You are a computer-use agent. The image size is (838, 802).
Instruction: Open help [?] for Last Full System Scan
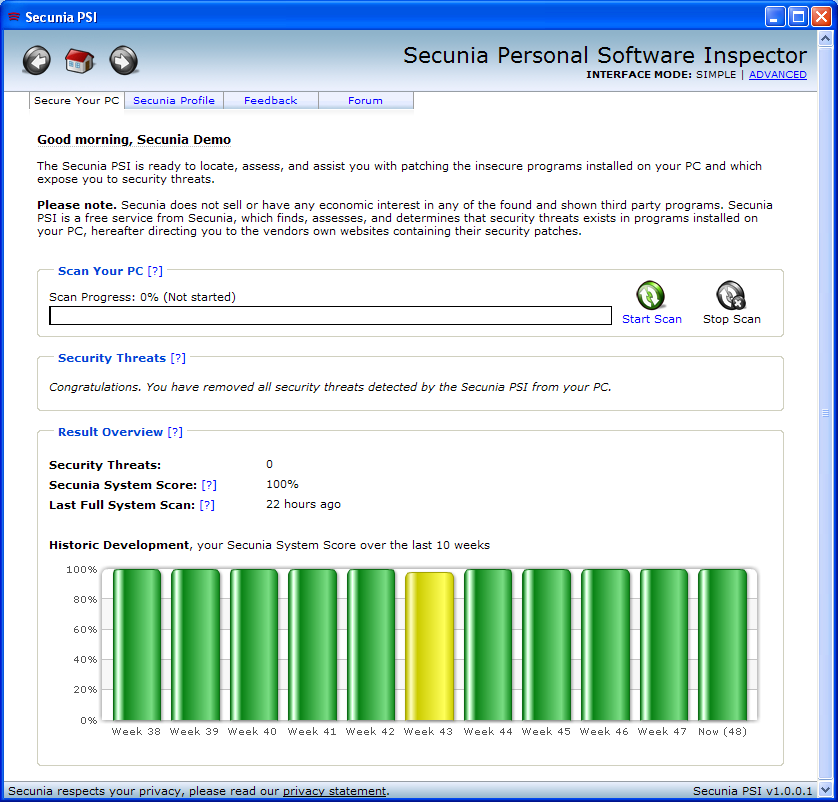207,505
